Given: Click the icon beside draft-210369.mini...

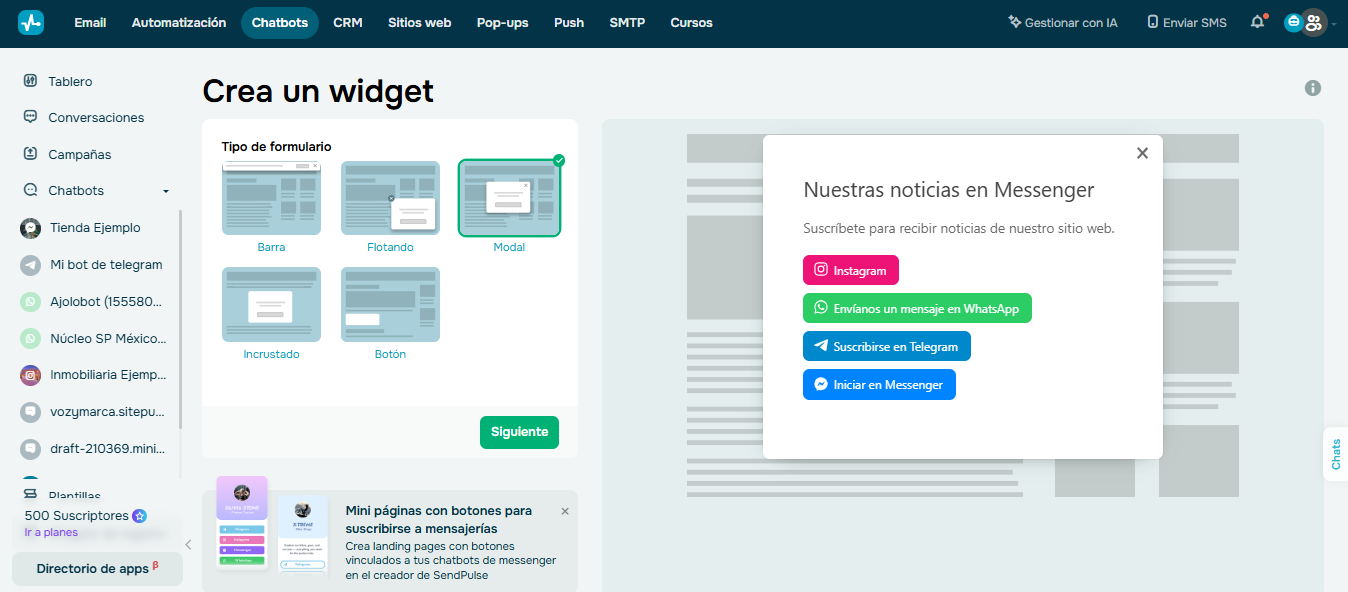Looking at the screenshot, I should pos(30,449).
